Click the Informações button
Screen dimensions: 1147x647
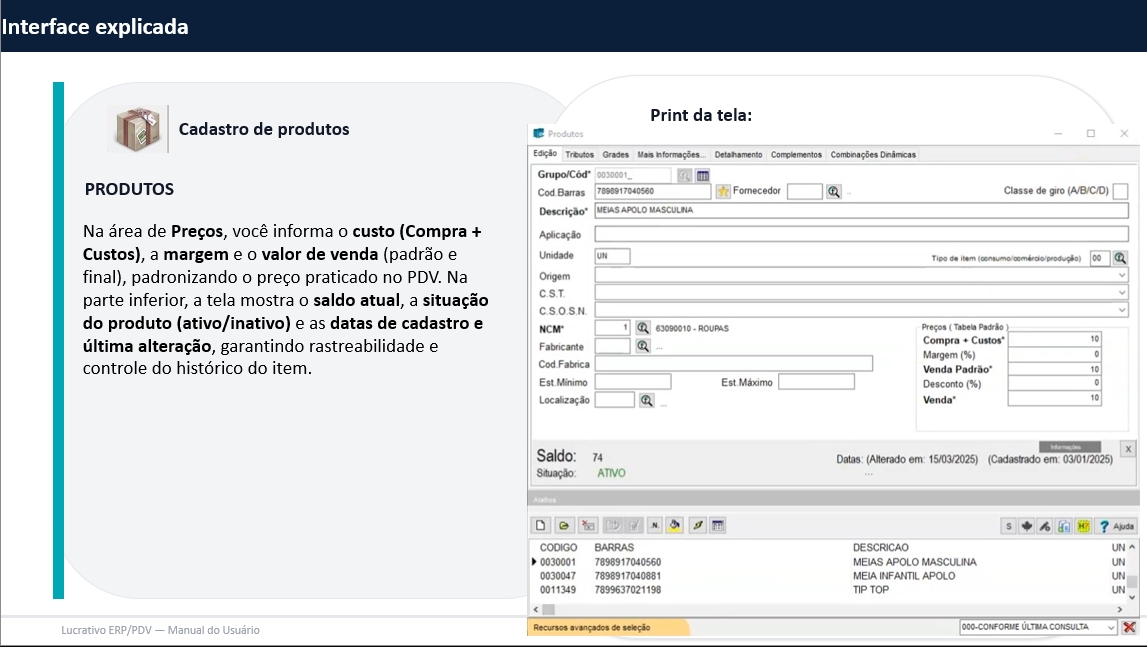(x=1070, y=447)
